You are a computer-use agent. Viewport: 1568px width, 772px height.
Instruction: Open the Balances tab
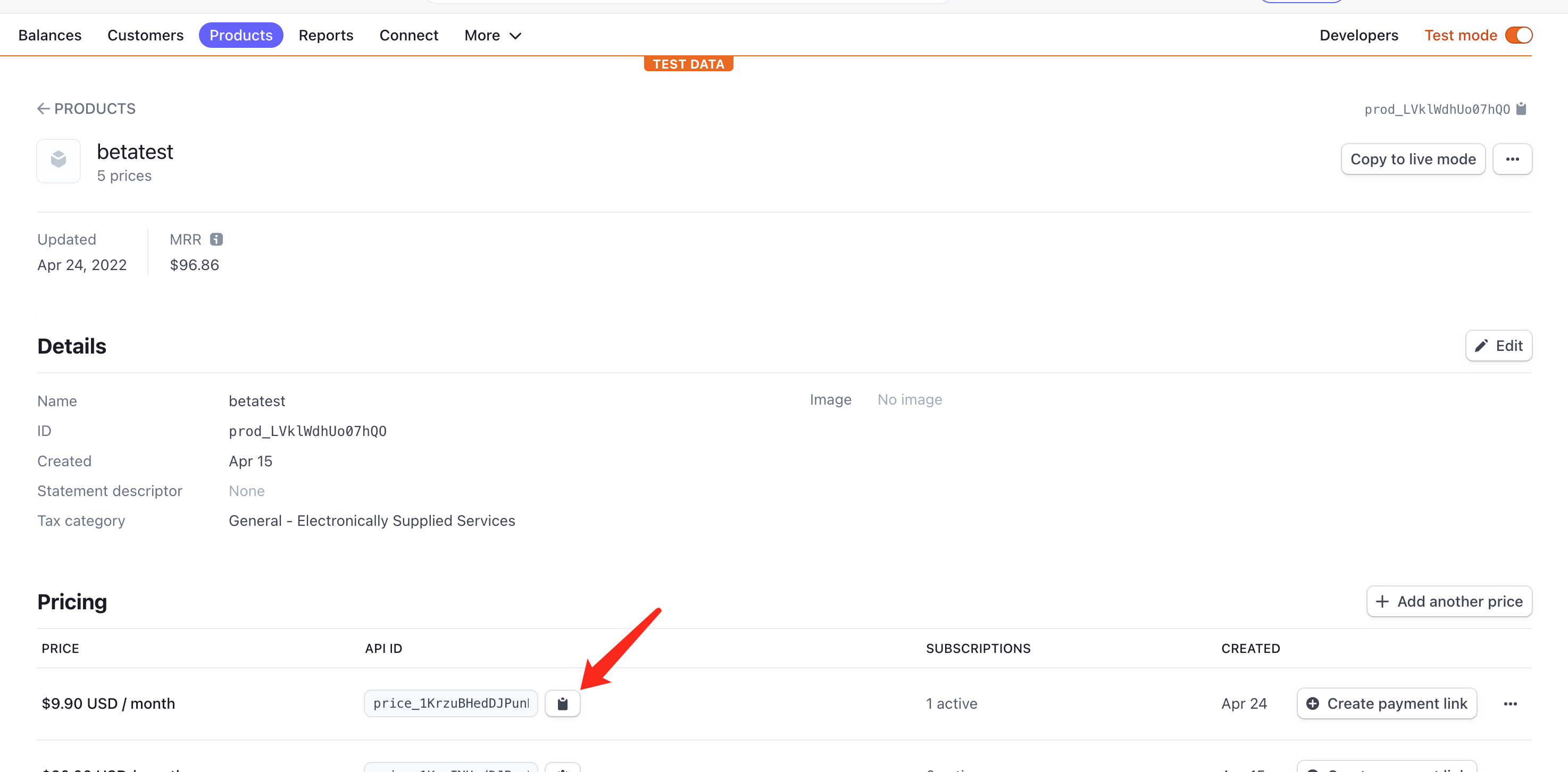tap(50, 35)
